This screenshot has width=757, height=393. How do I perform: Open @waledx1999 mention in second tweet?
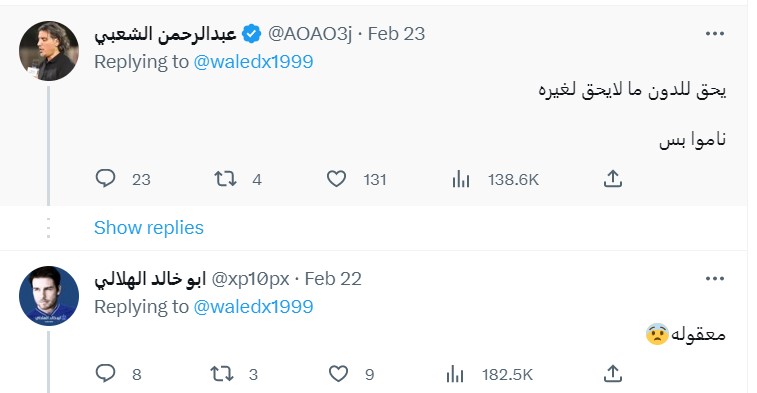[253, 307]
